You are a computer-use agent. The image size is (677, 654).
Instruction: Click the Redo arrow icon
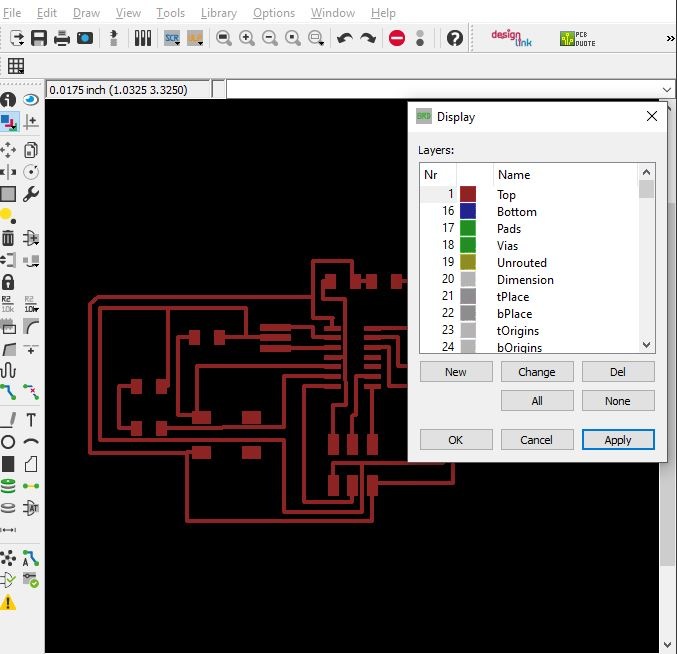(x=367, y=38)
